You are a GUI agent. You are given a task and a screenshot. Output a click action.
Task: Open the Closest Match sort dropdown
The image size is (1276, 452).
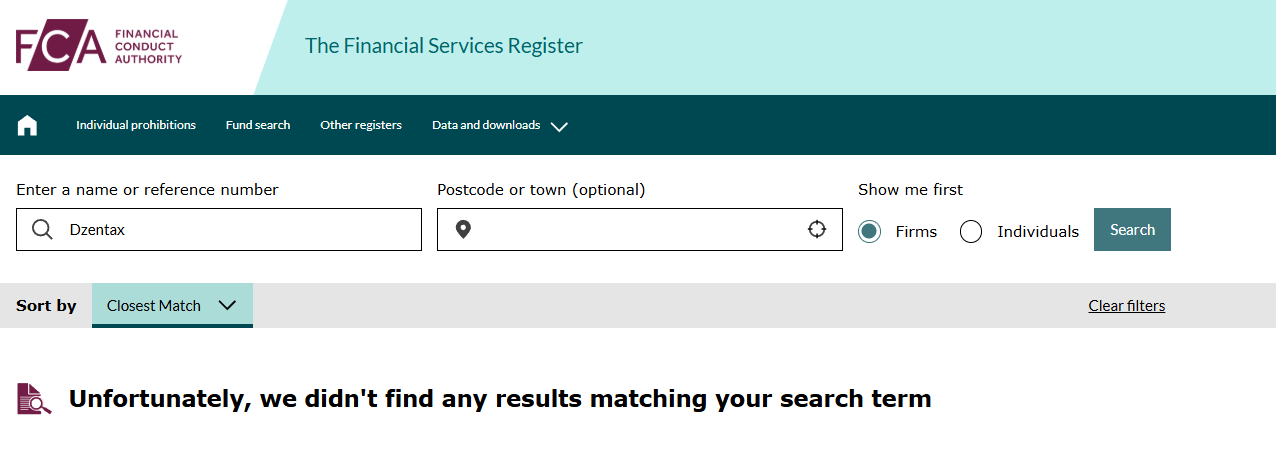172,305
